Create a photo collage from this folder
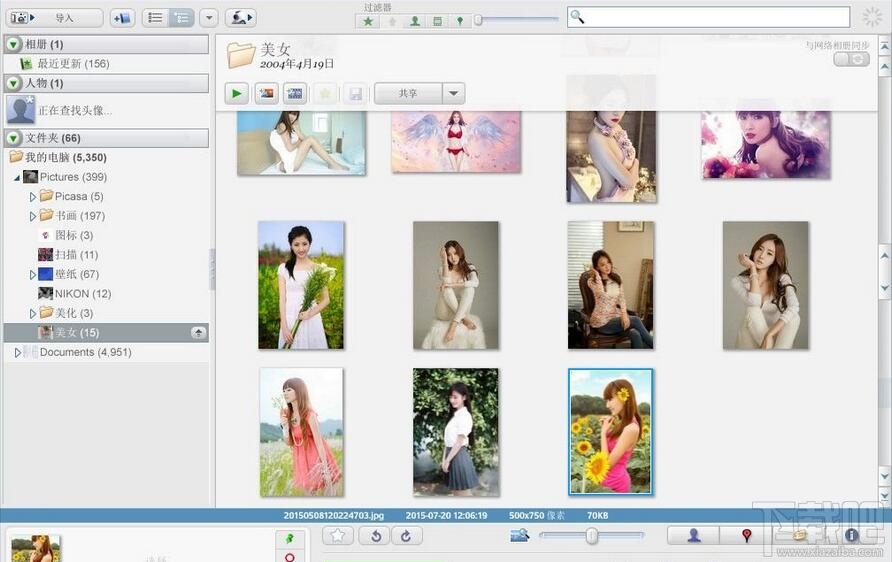This screenshot has height=562, width=892. click(x=266, y=94)
